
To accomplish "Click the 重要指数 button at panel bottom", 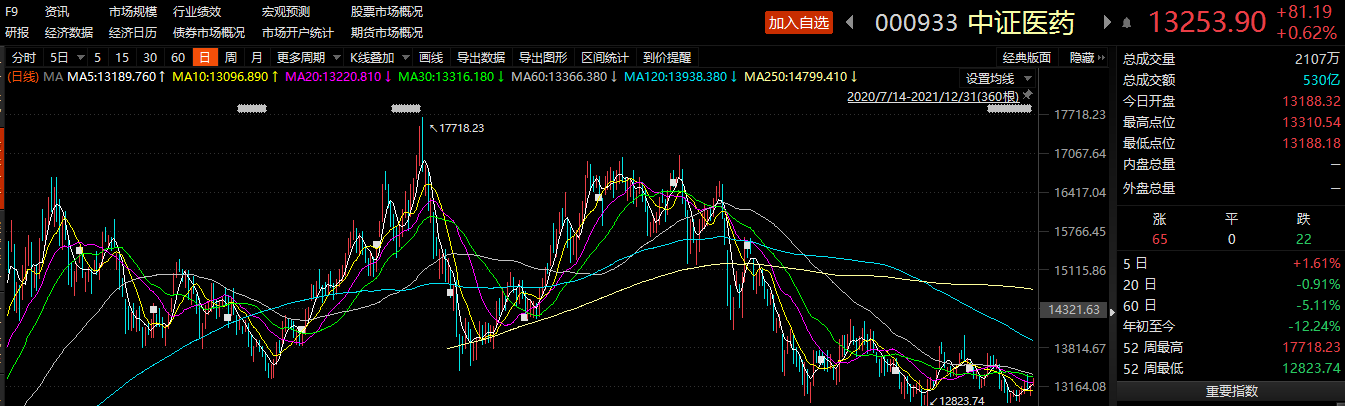I will [x=1231, y=391].
